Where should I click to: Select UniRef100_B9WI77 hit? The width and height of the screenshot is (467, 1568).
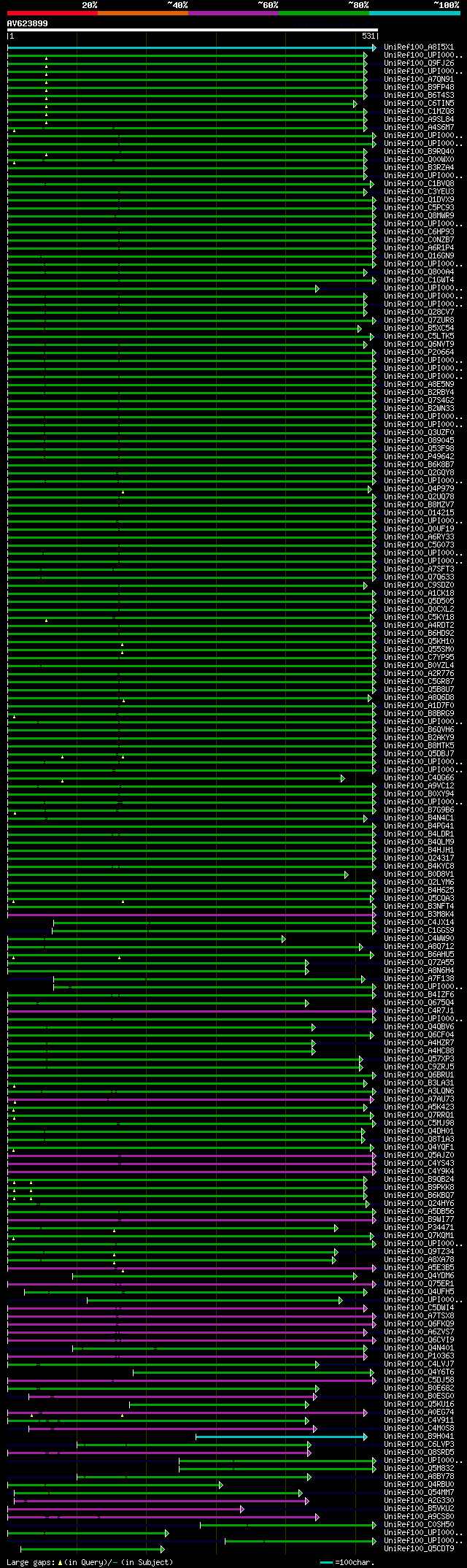tap(419, 1220)
